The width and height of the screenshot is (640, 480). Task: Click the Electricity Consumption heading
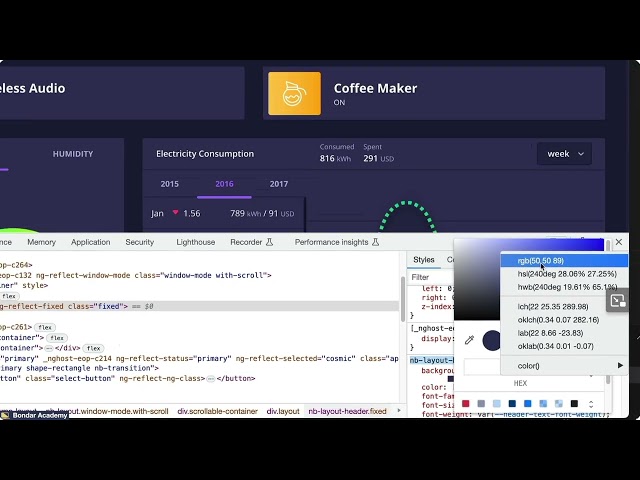205,154
